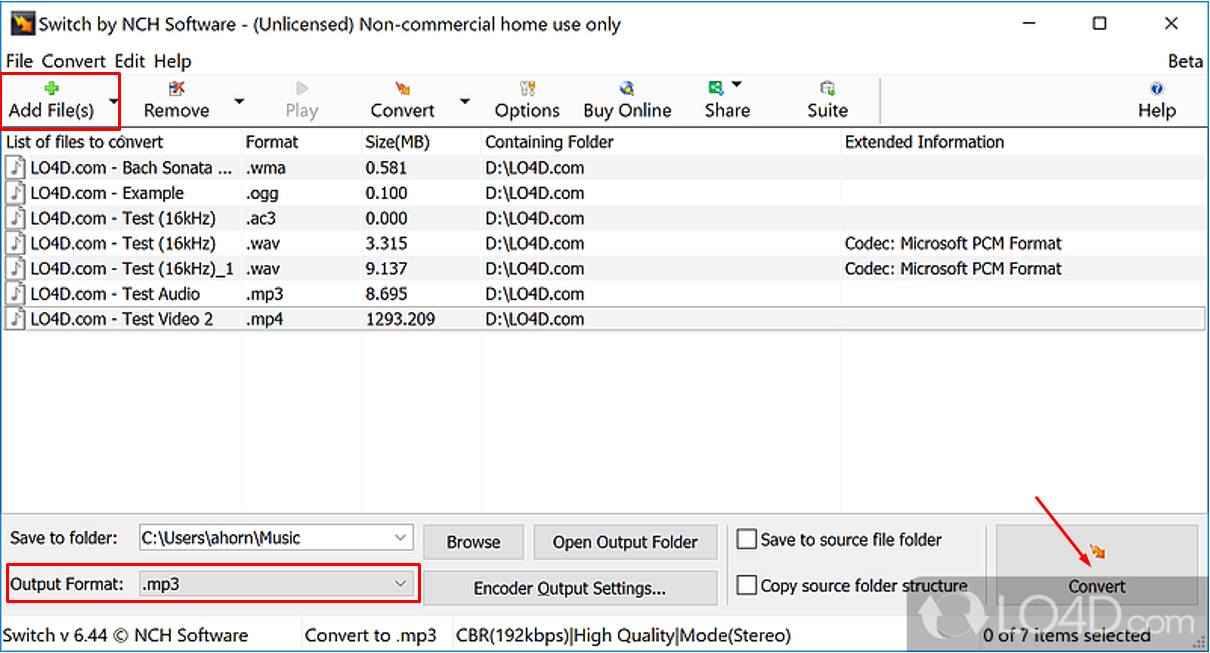Click the Switch app icon in title bar
This screenshot has width=1210, height=653.
click(x=22, y=24)
